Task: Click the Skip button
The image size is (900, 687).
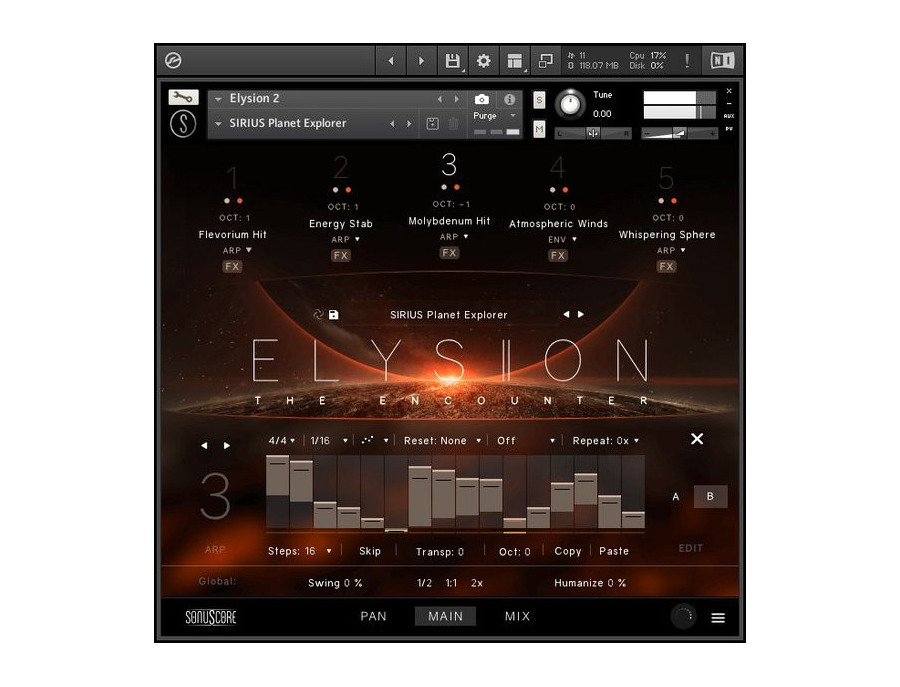Action: [370, 551]
